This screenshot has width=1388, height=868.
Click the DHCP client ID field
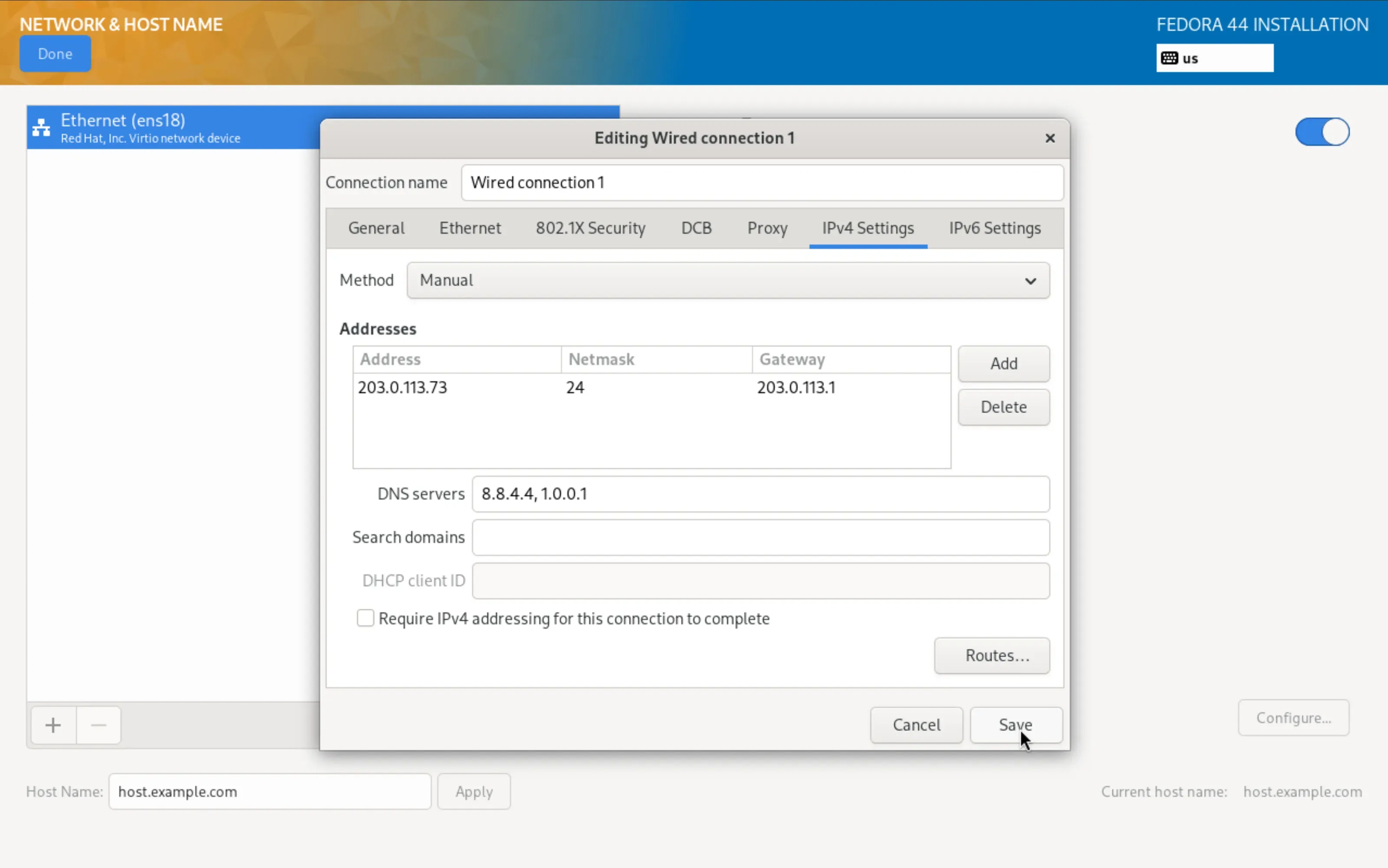click(x=760, y=580)
